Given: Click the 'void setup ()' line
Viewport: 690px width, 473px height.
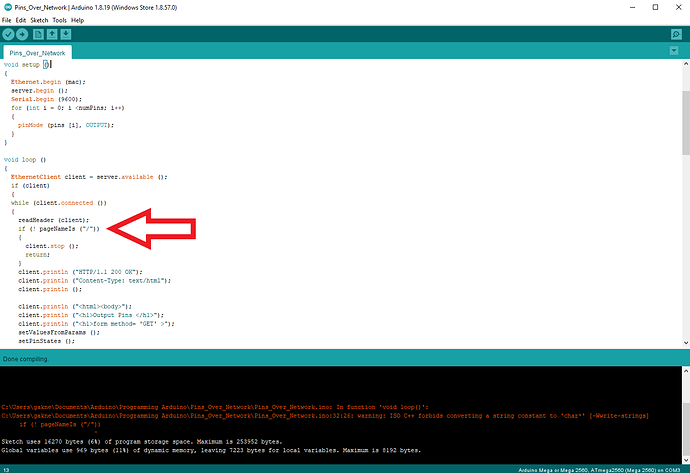Looking at the screenshot, I should click(x=27, y=65).
